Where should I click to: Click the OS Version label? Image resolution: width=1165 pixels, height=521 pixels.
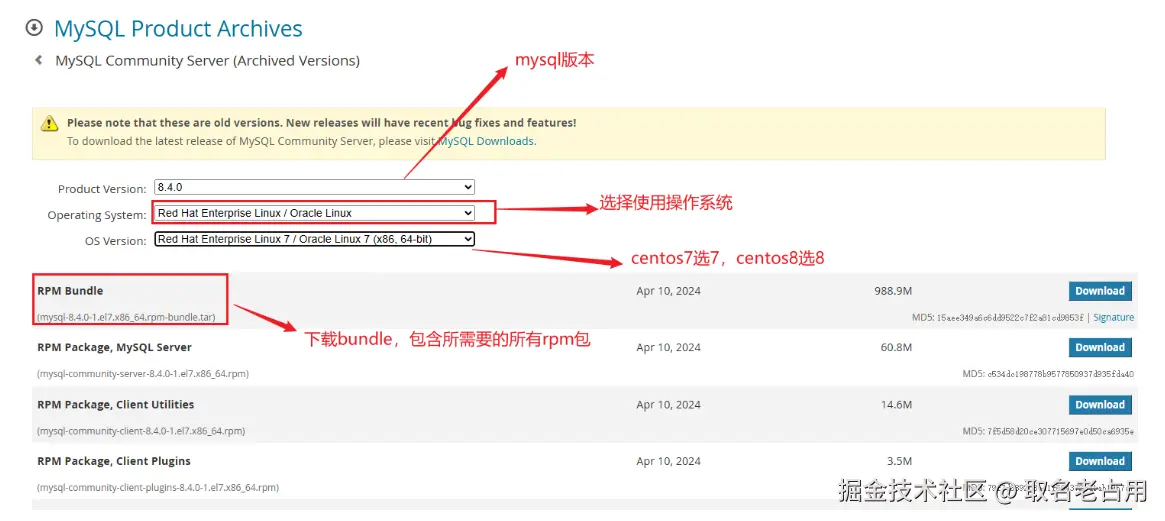click(x=116, y=241)
